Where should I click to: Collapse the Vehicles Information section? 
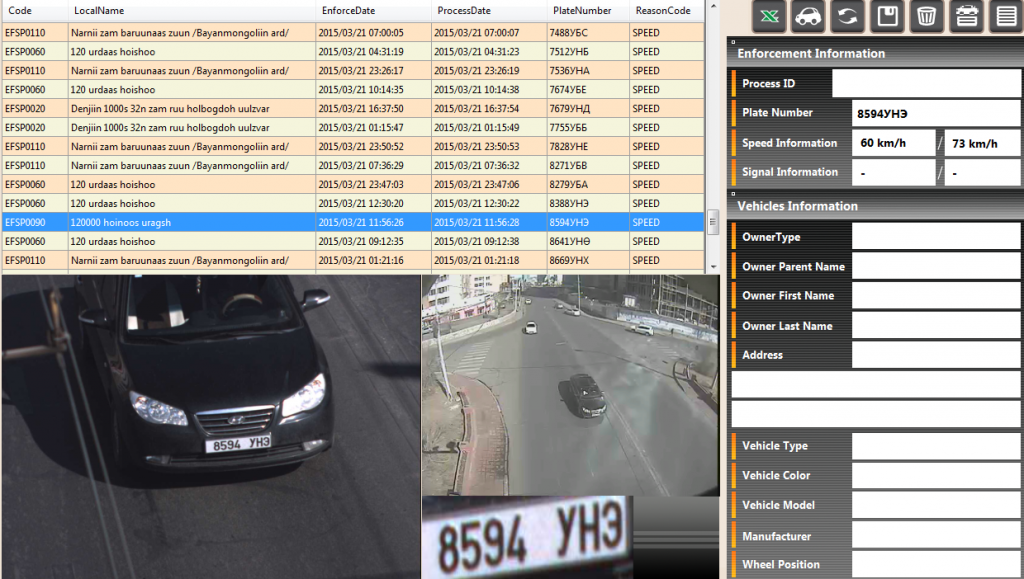click(731, 195)
